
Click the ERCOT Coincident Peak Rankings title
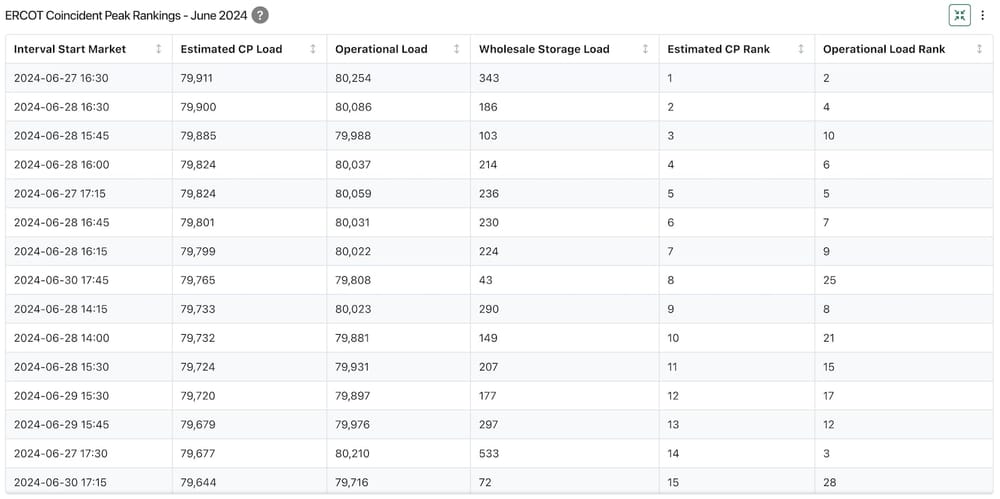[126, 15]
